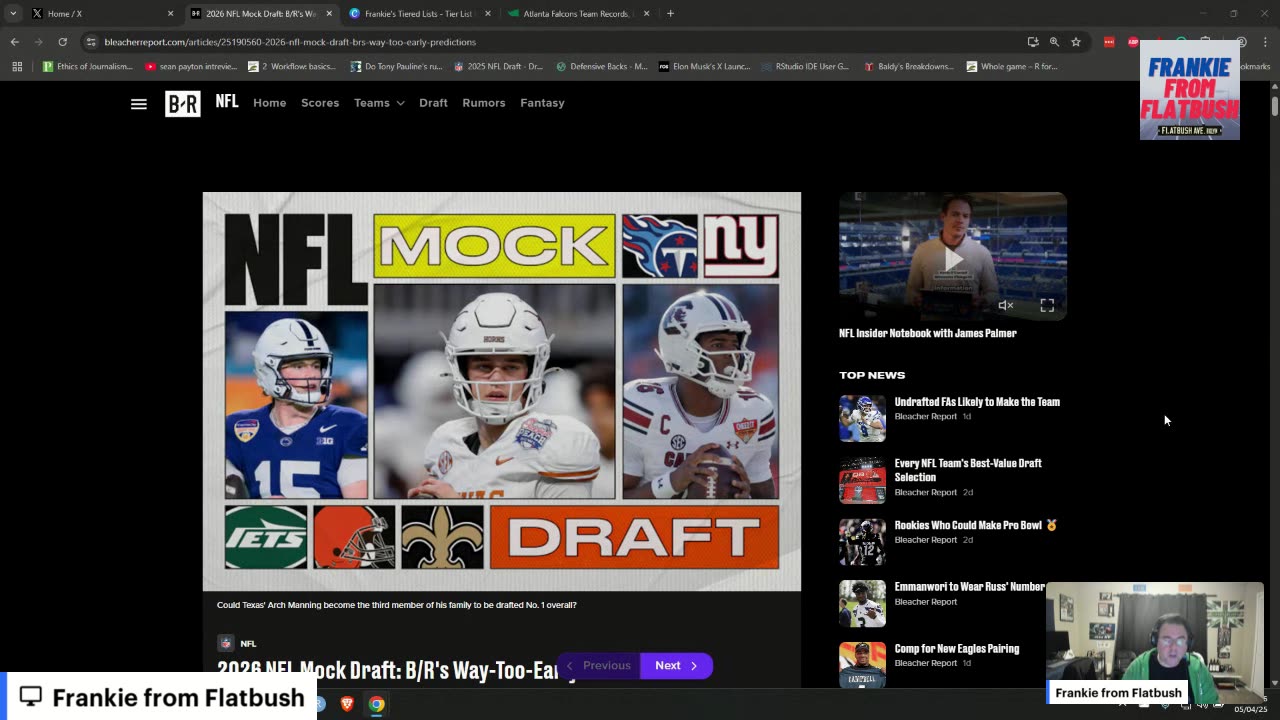Open 'Emmanwori to Wear Russ' Number' story
This screenshot has width=1280, height=720.
(969, 587)
